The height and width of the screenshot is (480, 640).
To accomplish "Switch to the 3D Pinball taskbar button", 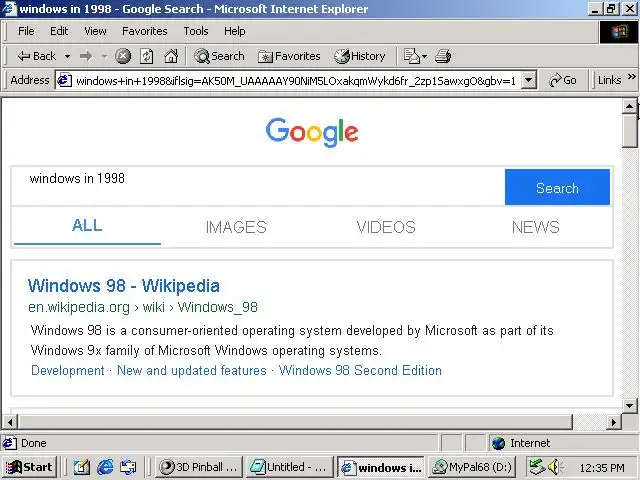I will pyautogui.click(x=199, y=467).
